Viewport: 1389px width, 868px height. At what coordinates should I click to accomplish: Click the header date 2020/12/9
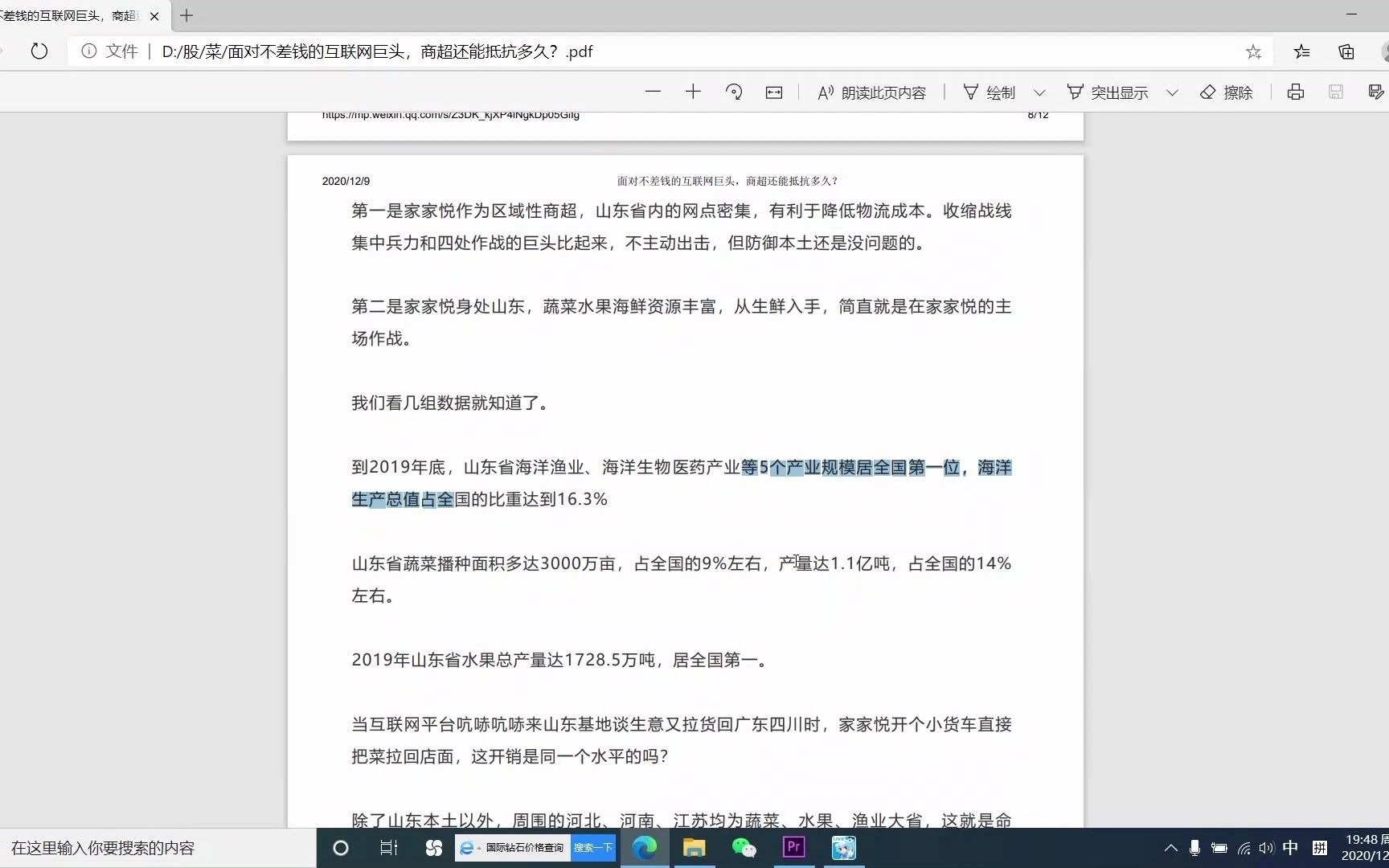[x=346, y=181]
